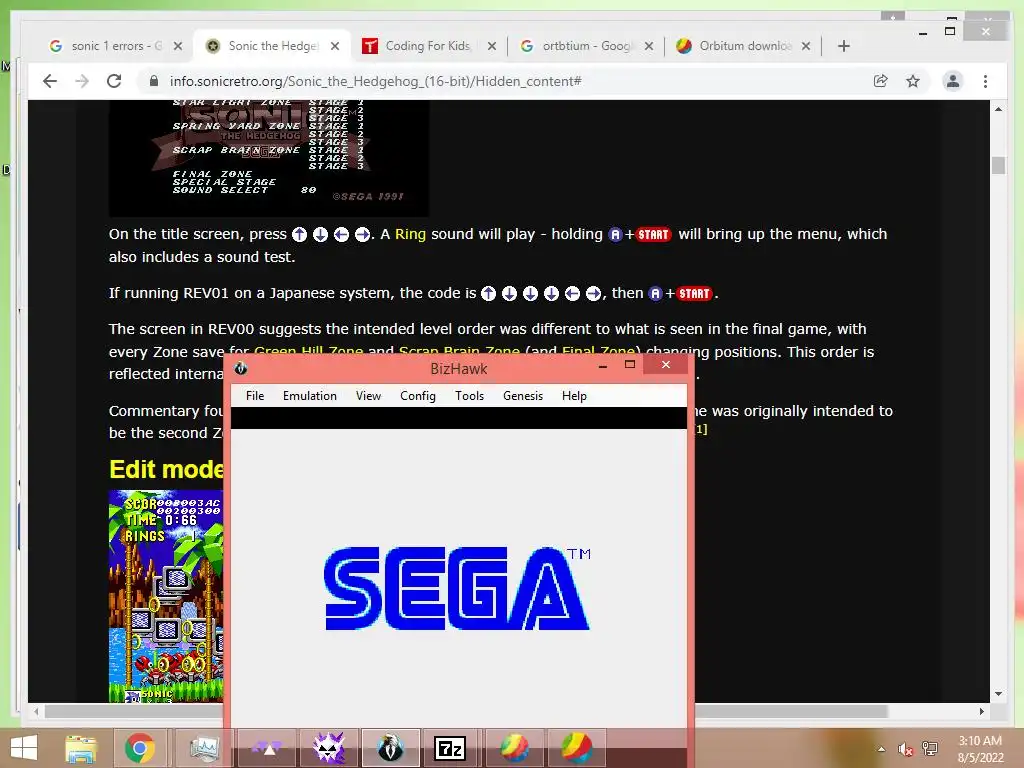
Task: Open the BizHawk File menu
Action: point(255,396)
